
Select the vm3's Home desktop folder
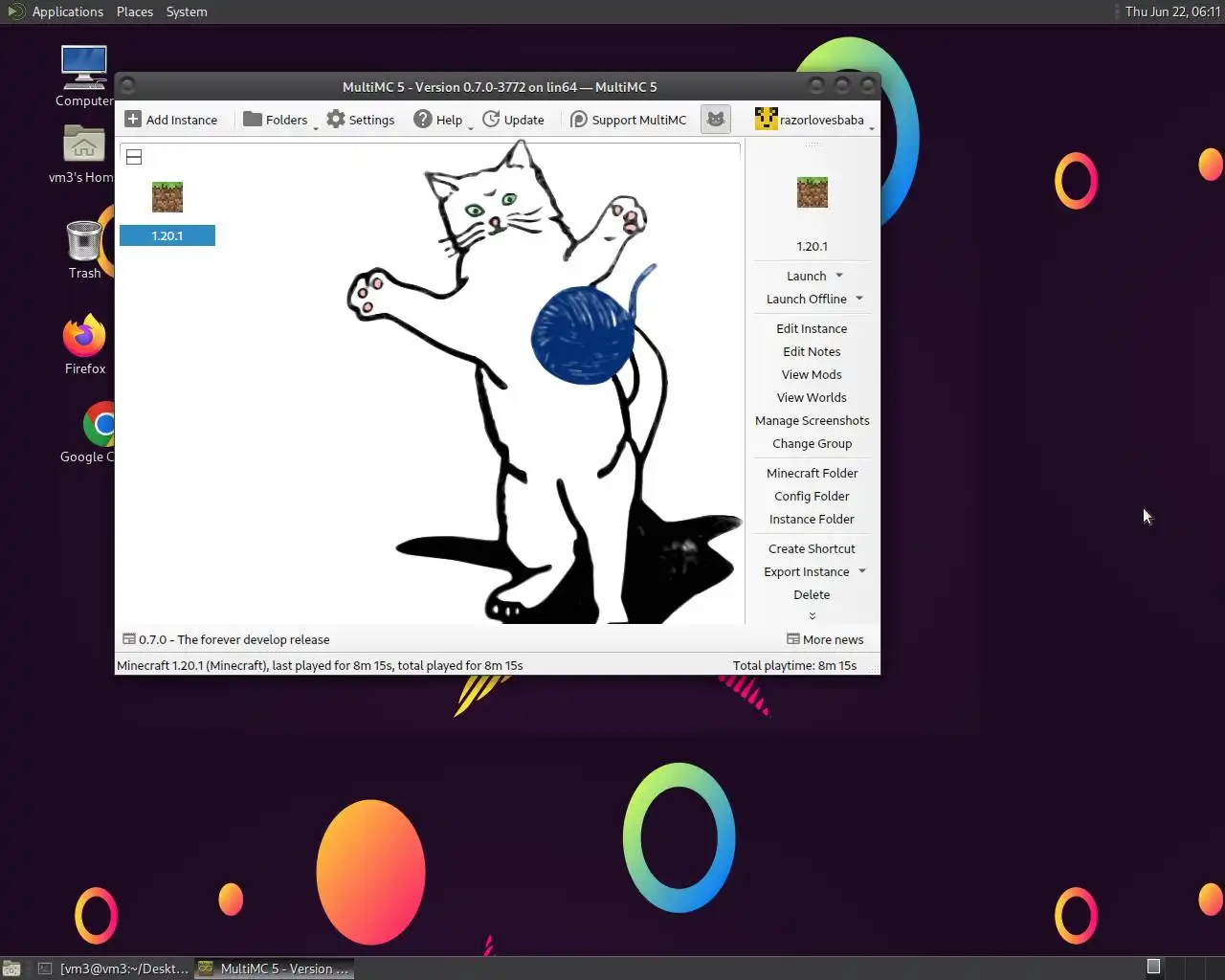tap(82, 154)
